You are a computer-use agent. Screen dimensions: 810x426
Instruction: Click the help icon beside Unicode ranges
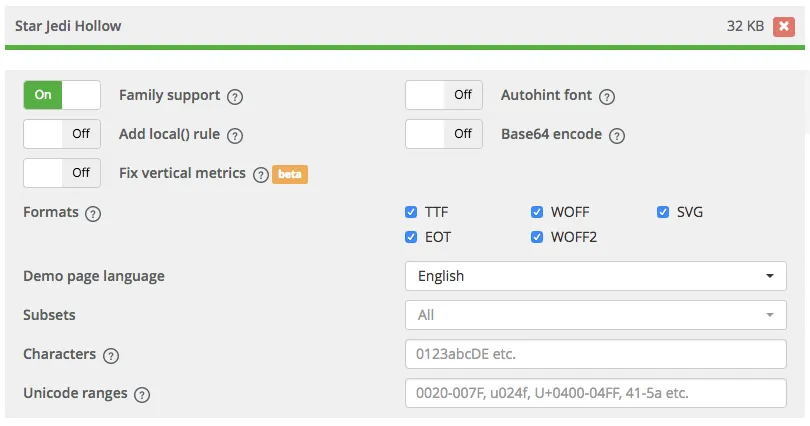coord(142,394)
